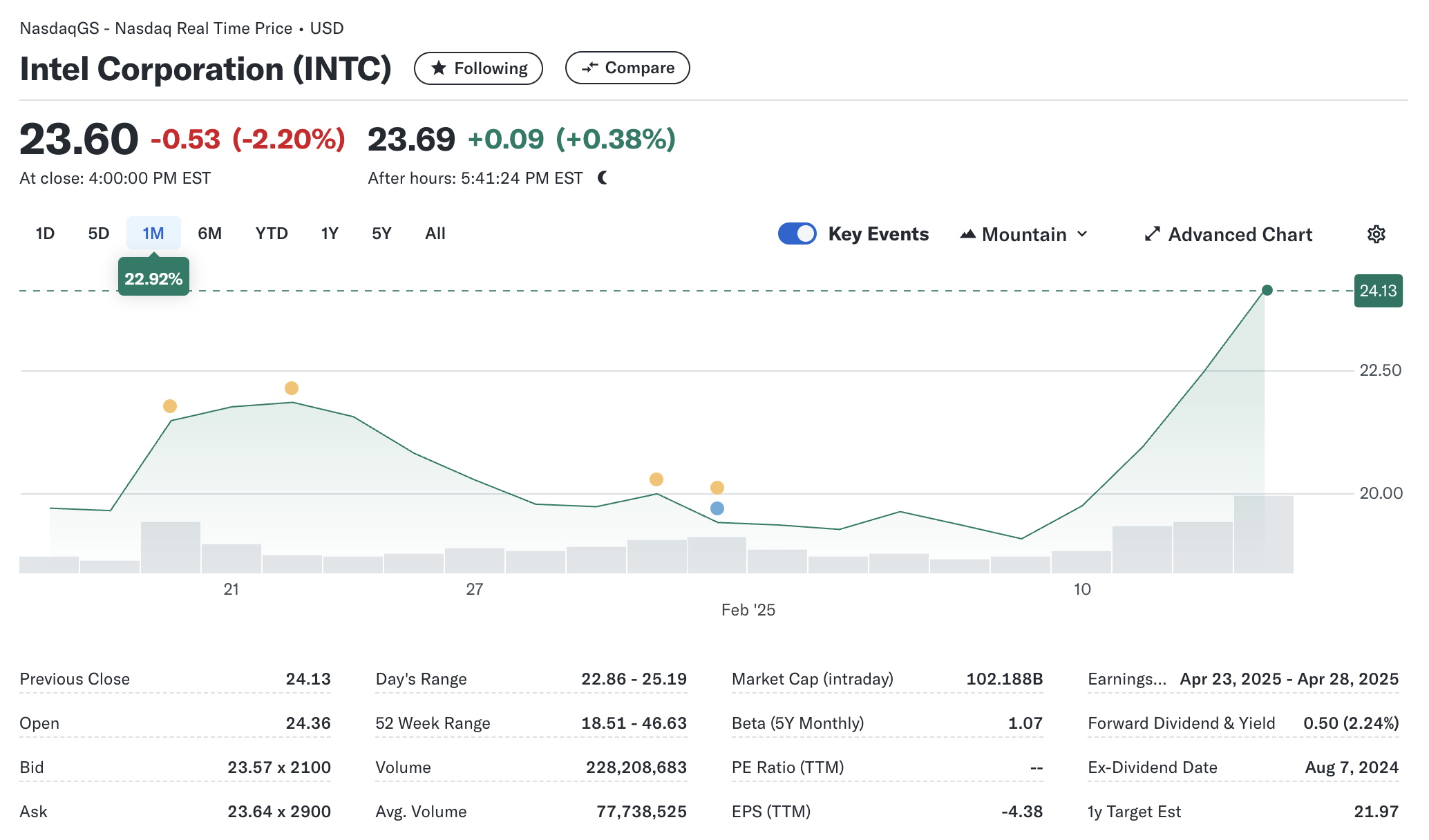Open the Advanced Chart link
The image size is (1429, 840).
click(x=1240, y=235)
